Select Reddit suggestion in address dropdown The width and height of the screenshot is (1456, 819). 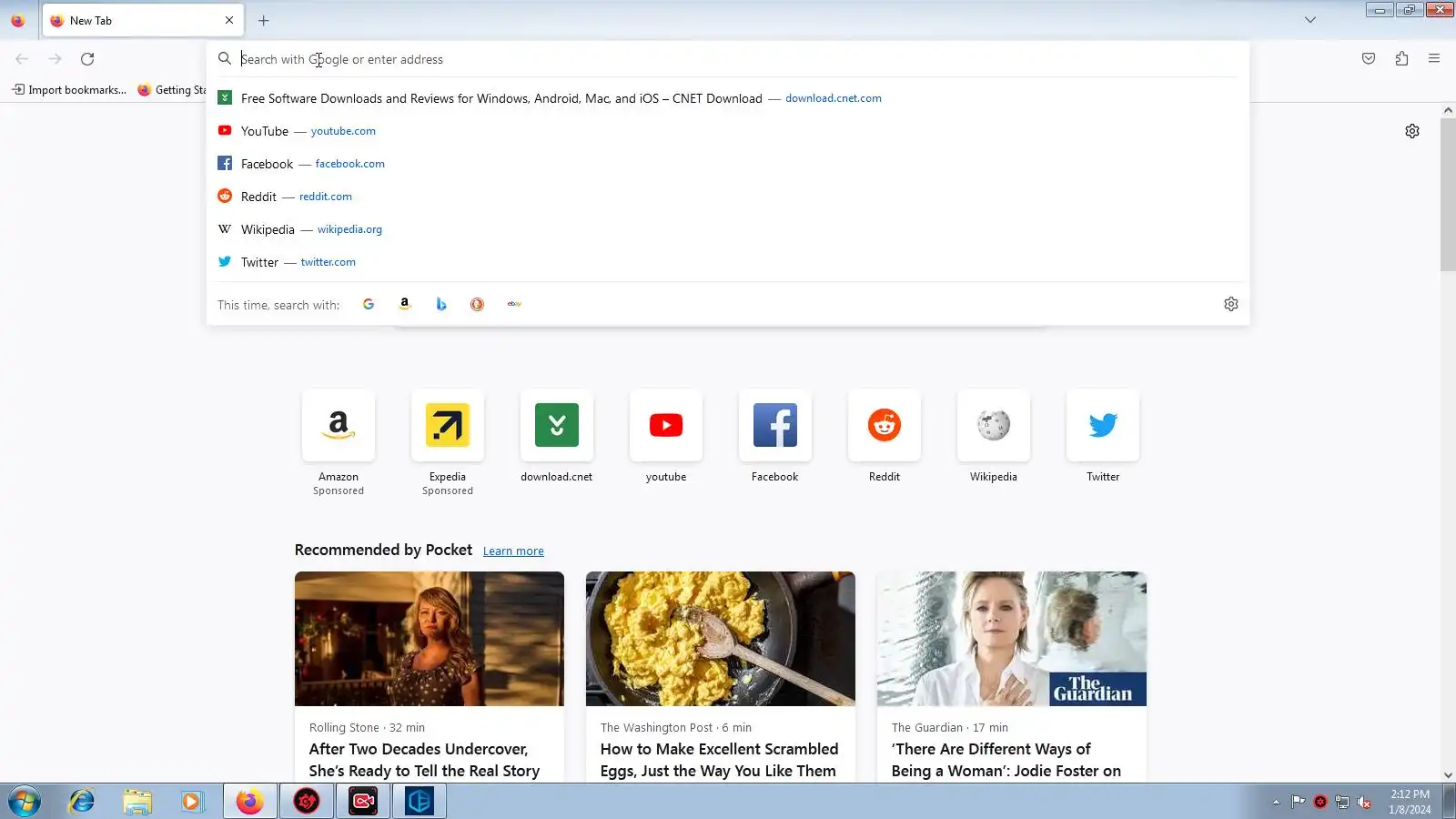pos(728,197)
